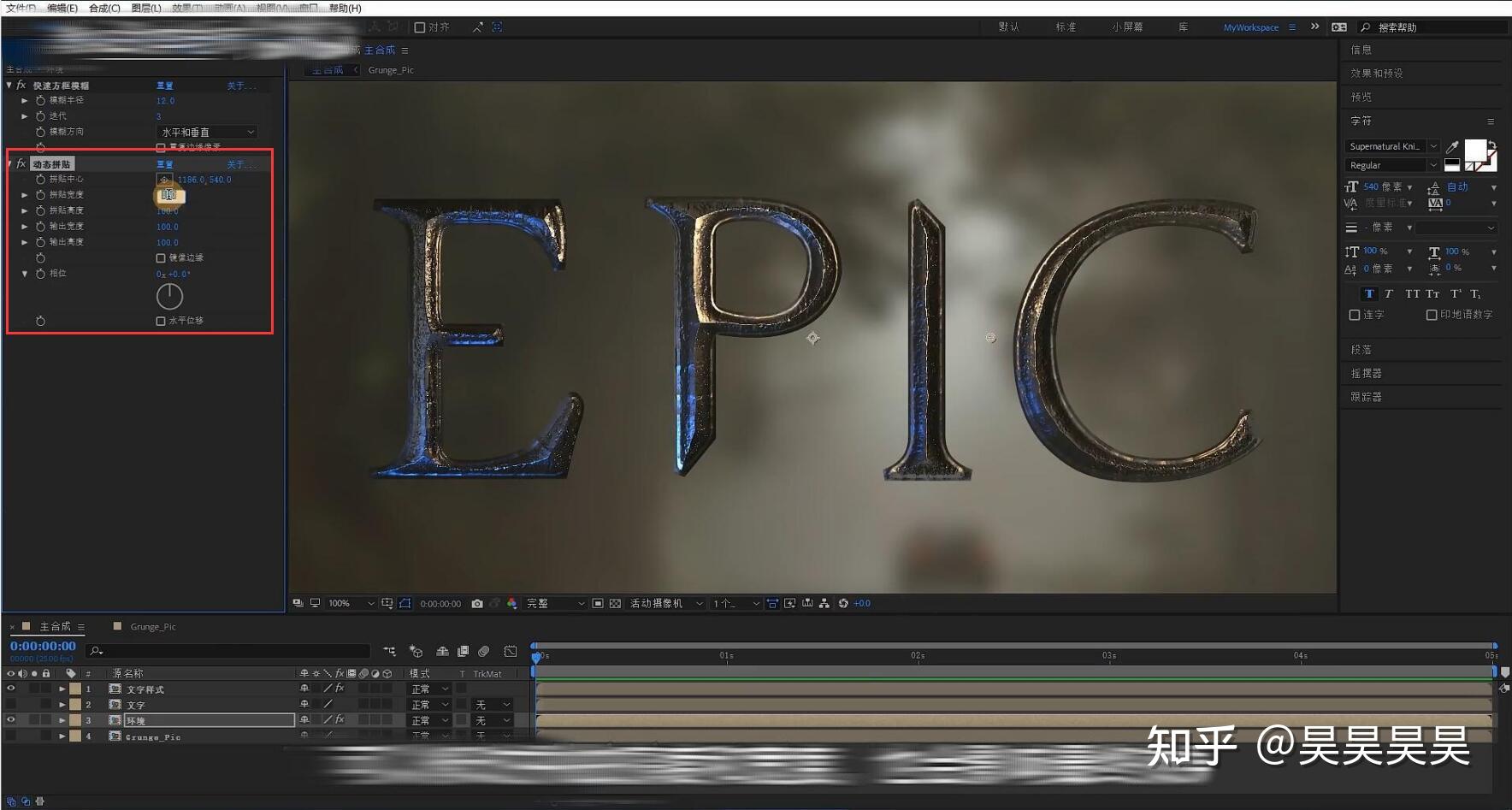
Task: Click the draft 3D icon in timeline
Action: tap(416, 652)
